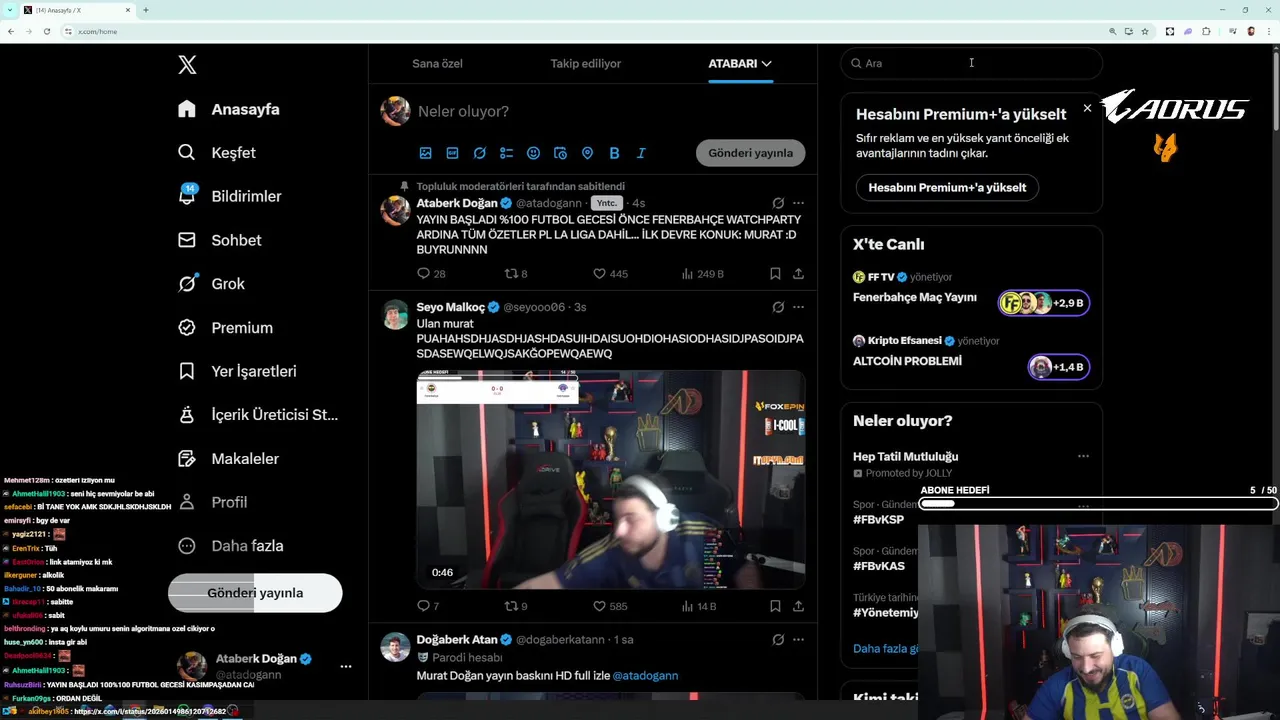Open the browser extensions puzzle icon

pos(1206,31)
